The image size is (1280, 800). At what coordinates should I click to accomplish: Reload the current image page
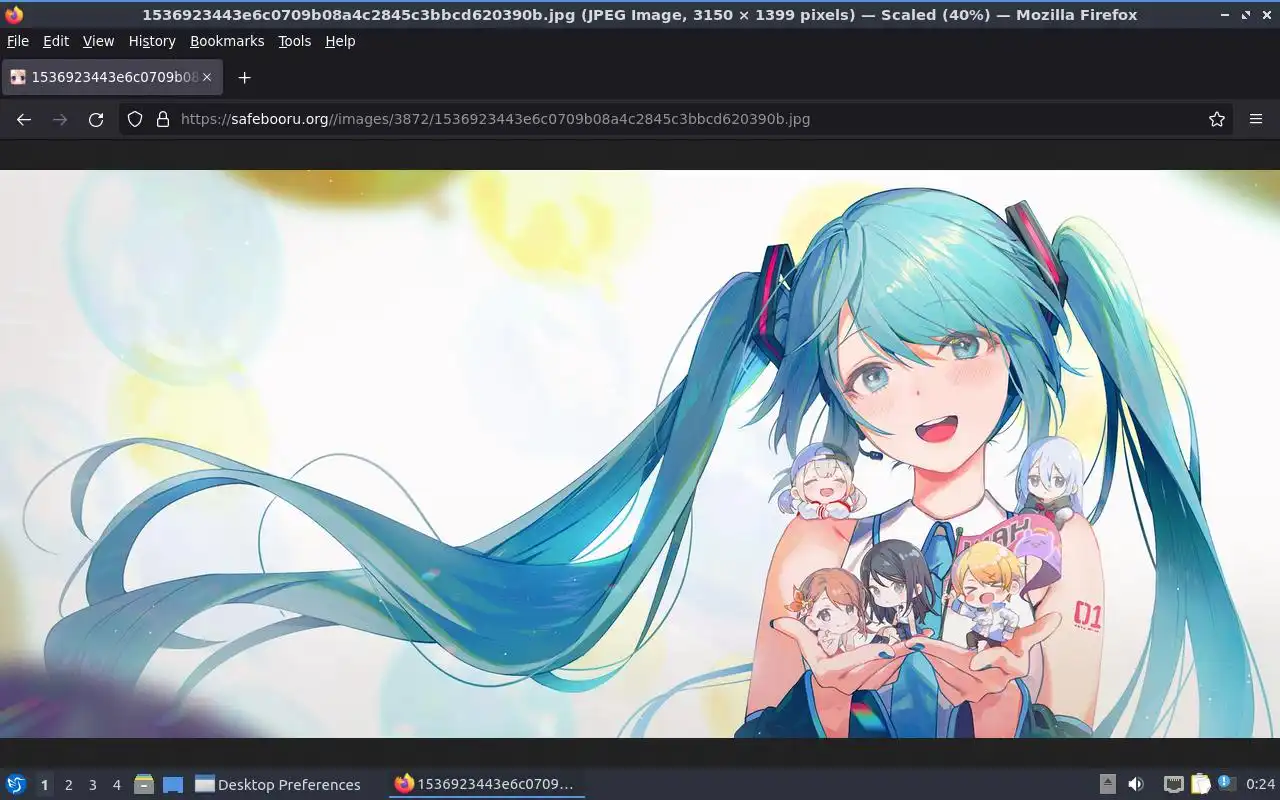pyautogui.click(x=96, y=119)
